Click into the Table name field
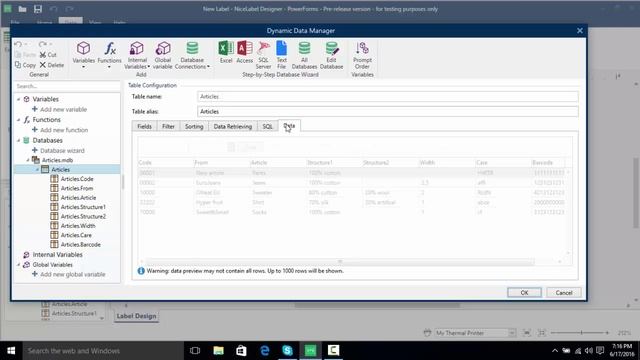 [x=388, y=97]
